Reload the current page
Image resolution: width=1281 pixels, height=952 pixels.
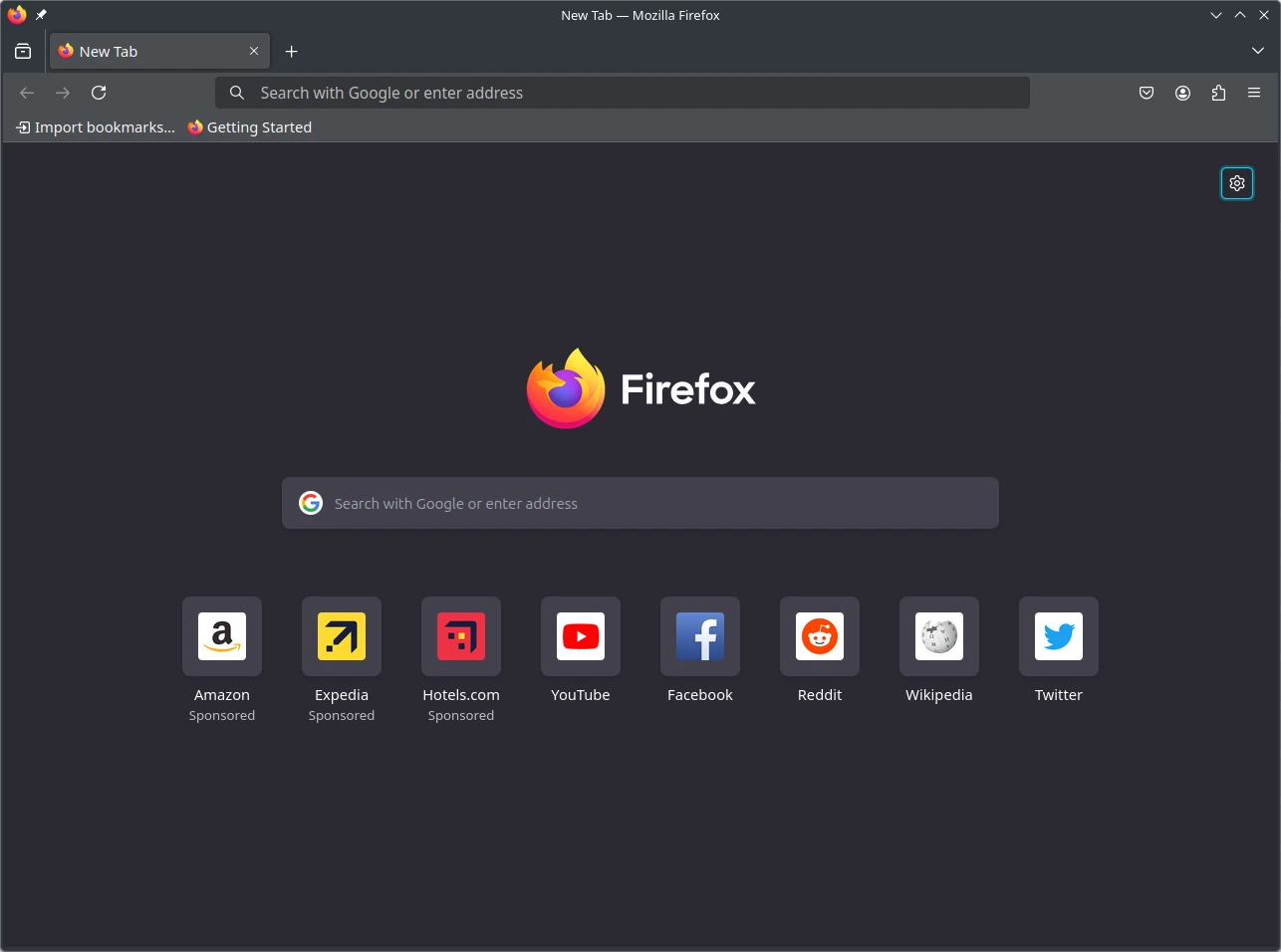point(99,93)
